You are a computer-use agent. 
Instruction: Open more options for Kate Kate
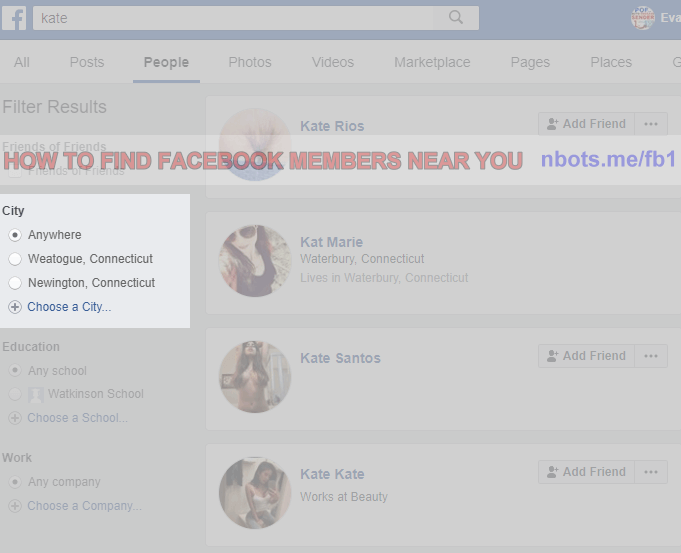point(651,472)
